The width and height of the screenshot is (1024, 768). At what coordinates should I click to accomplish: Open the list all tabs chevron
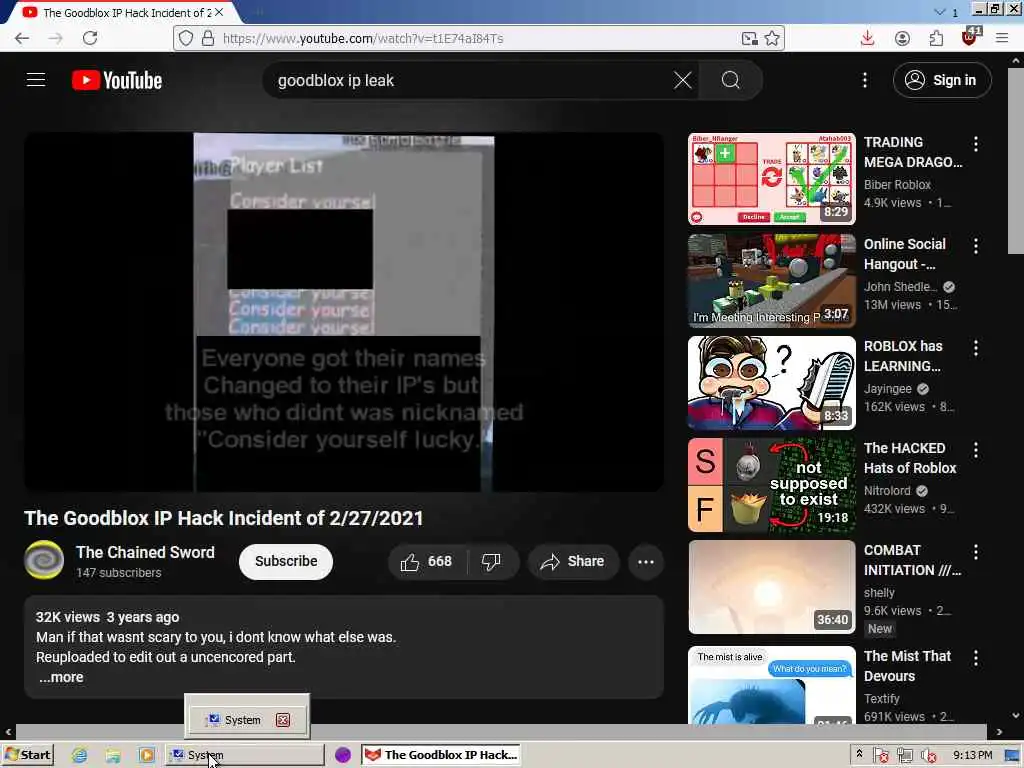(x=939, y=12)
